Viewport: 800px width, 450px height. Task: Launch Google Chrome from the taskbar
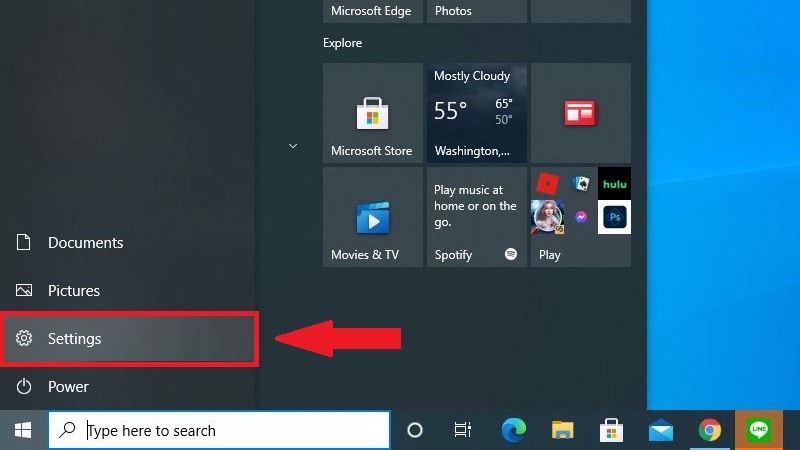click(x=710, y=430)
